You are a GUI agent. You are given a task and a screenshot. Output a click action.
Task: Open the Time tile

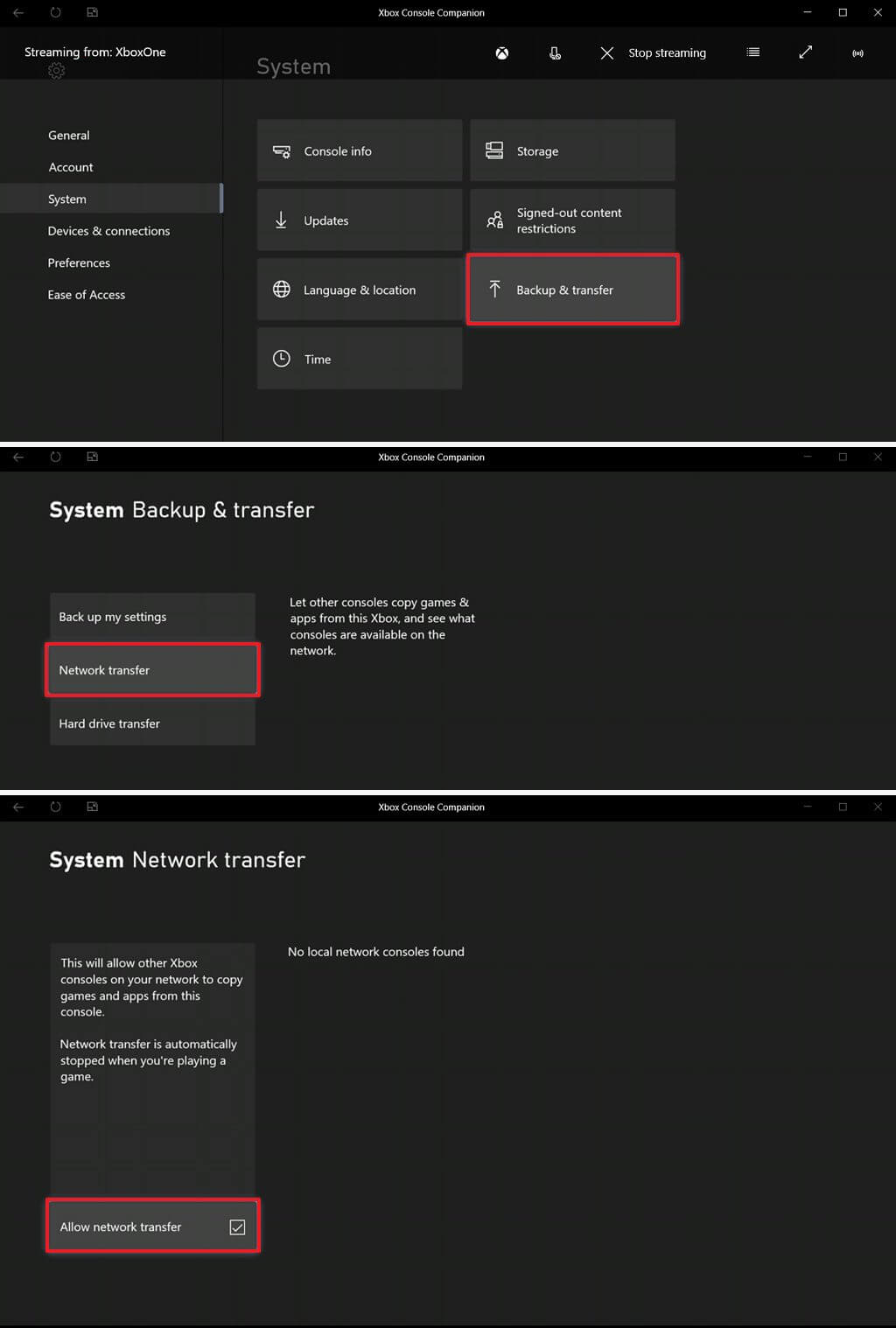[360, 359]
